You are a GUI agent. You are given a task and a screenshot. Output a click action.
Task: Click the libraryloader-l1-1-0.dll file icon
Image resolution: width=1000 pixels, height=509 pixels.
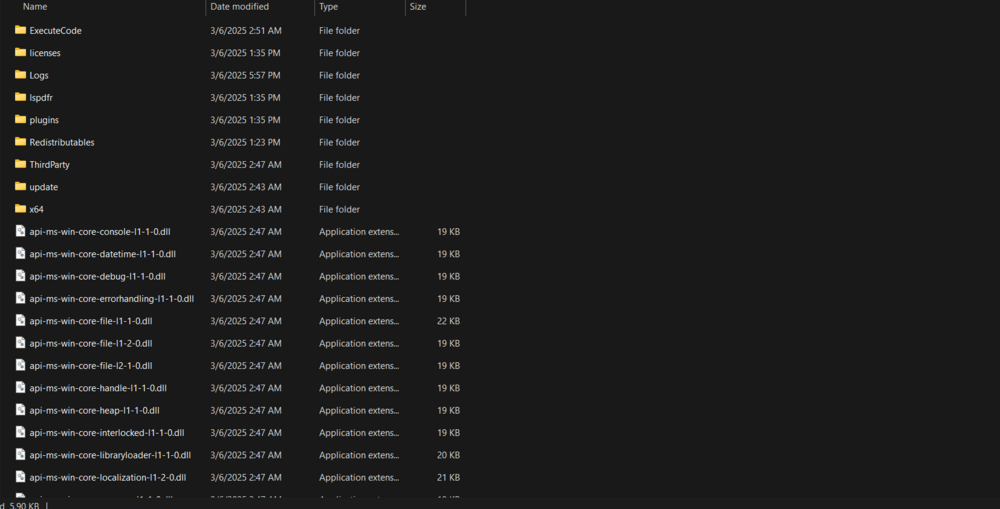click(x=20, y=454)
